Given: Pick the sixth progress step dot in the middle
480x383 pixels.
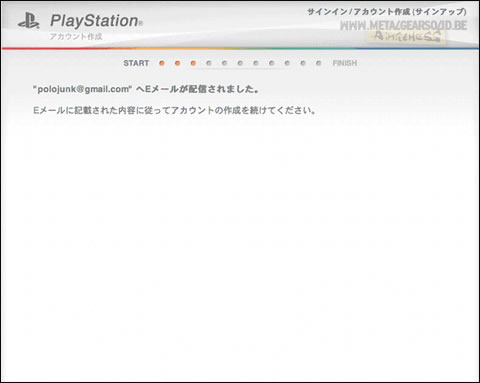Looking at the screenshot, I should click(x=240, y=63).
